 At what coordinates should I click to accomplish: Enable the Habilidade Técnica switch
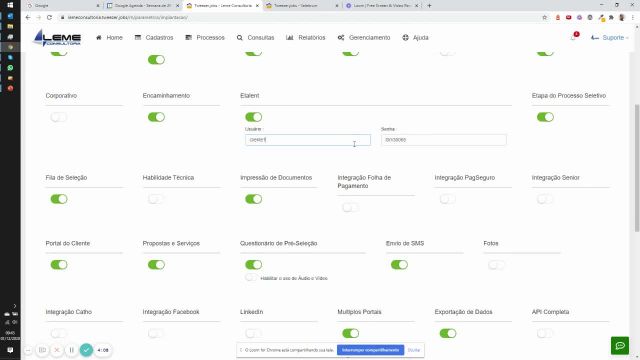[156, 199]
